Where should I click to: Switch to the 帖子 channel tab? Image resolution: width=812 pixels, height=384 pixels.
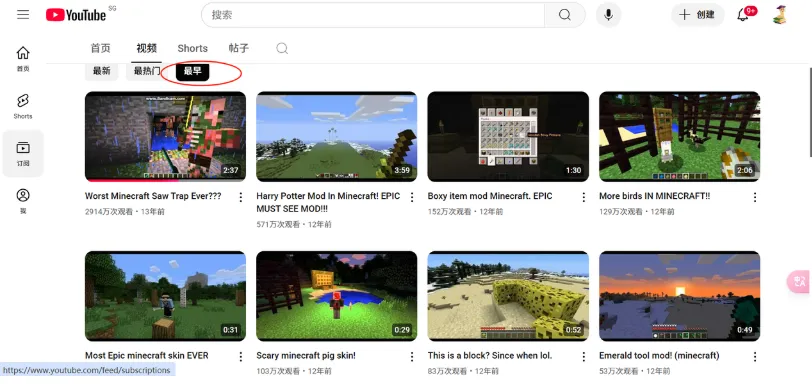click(239, 48)
